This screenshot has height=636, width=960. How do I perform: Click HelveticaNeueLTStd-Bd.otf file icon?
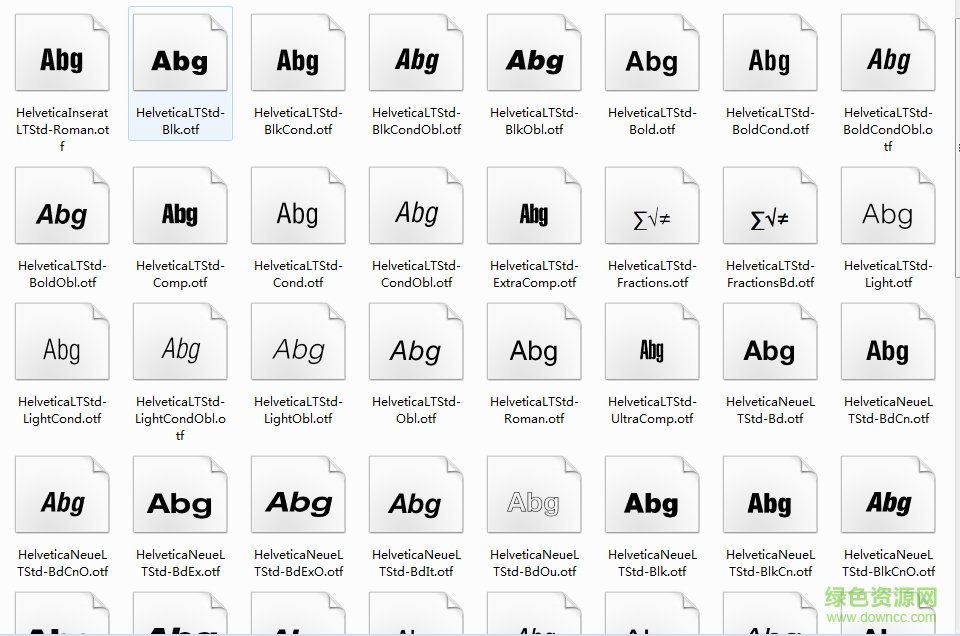(770, 342)
